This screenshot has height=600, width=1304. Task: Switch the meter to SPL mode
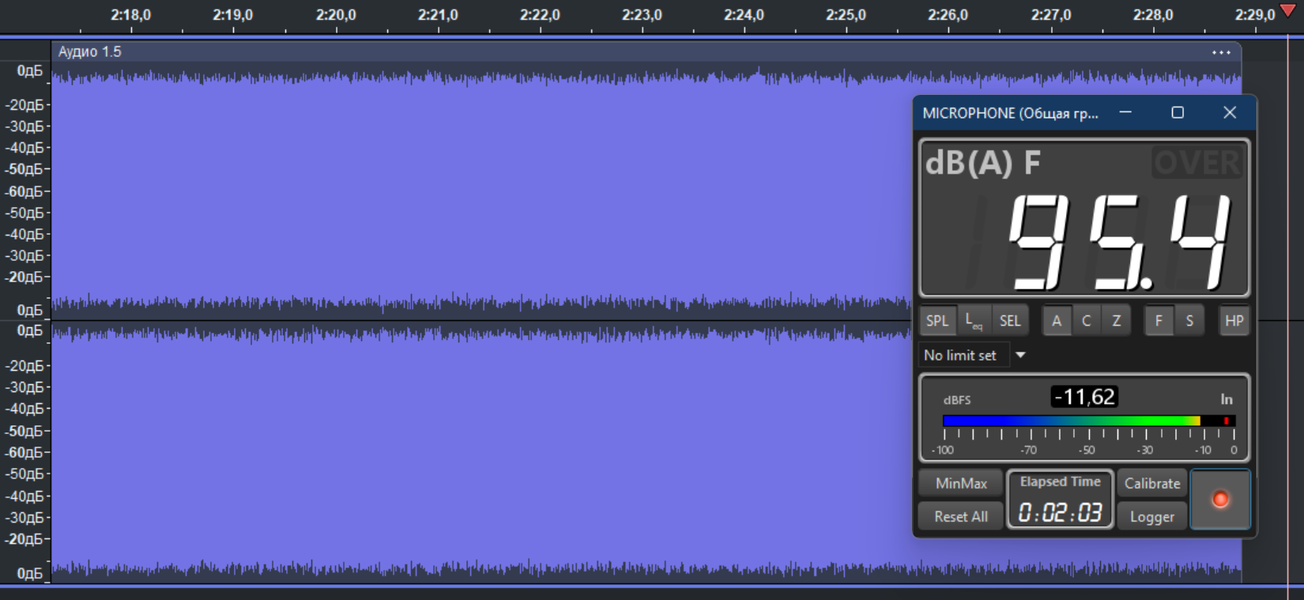pos(937,321)
